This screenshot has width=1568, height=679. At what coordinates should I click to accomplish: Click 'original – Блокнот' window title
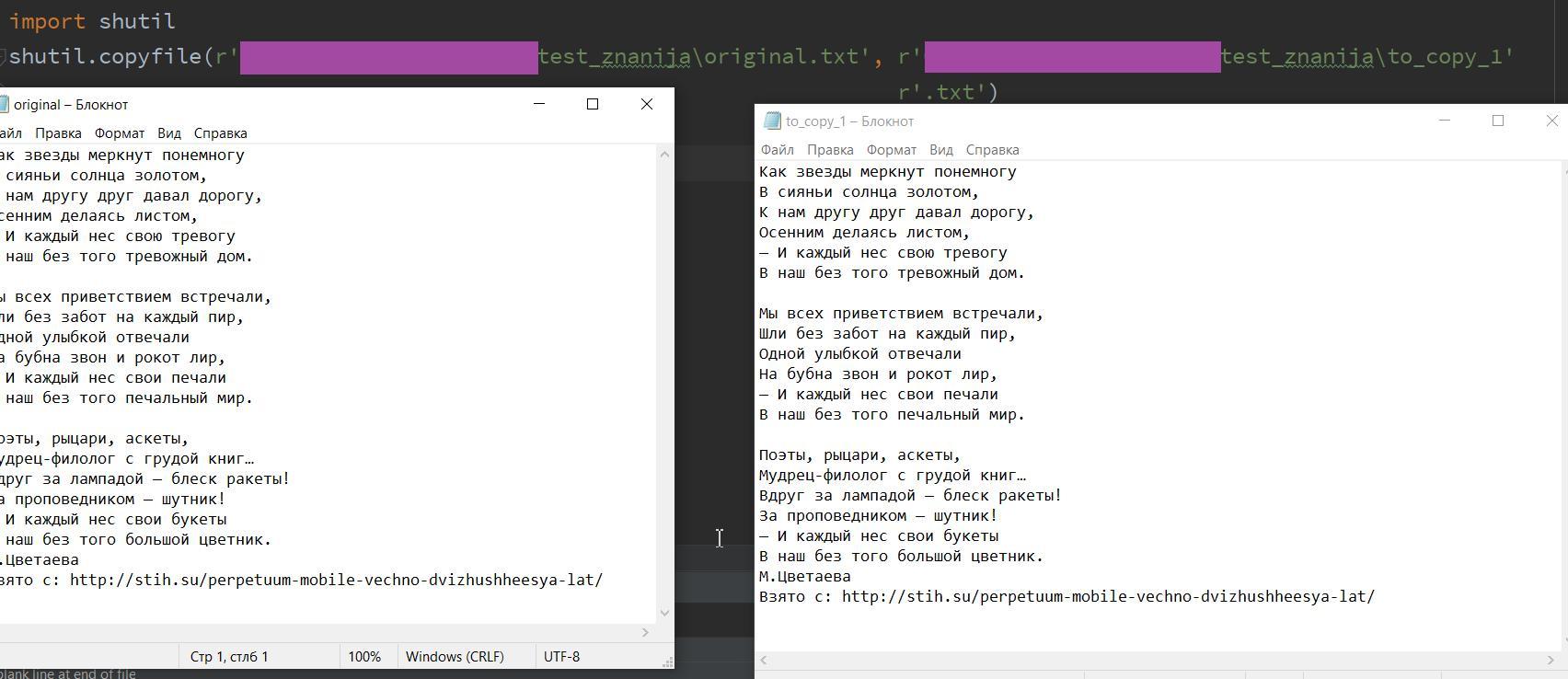point(71,105)
